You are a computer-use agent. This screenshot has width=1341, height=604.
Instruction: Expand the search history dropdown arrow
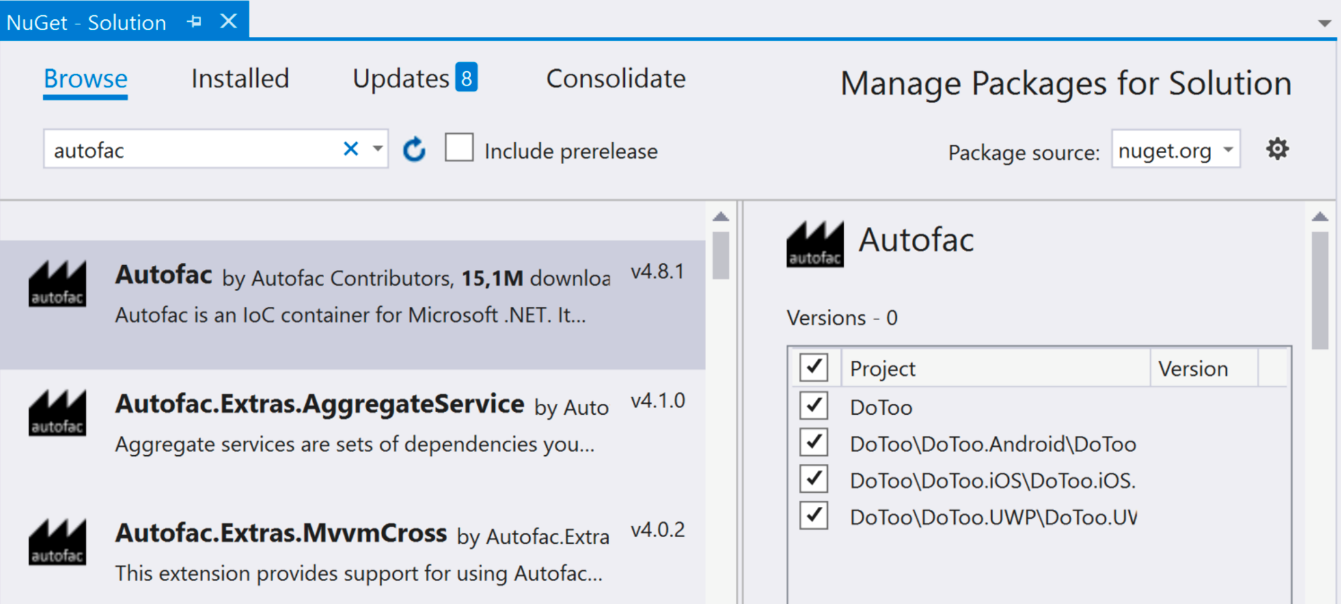pos(377,150)
